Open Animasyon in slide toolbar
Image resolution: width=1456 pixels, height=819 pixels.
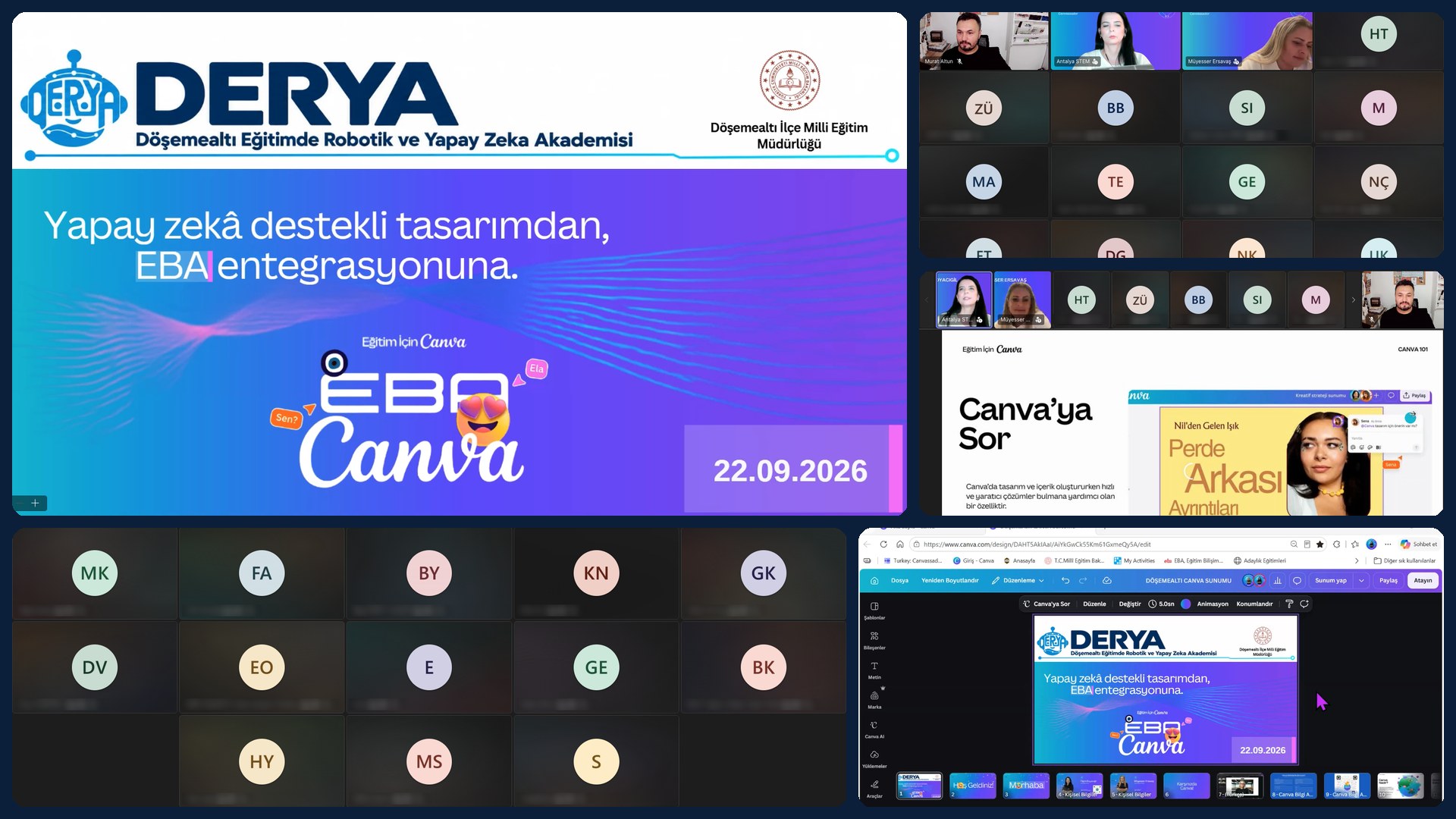point(1213,604)
